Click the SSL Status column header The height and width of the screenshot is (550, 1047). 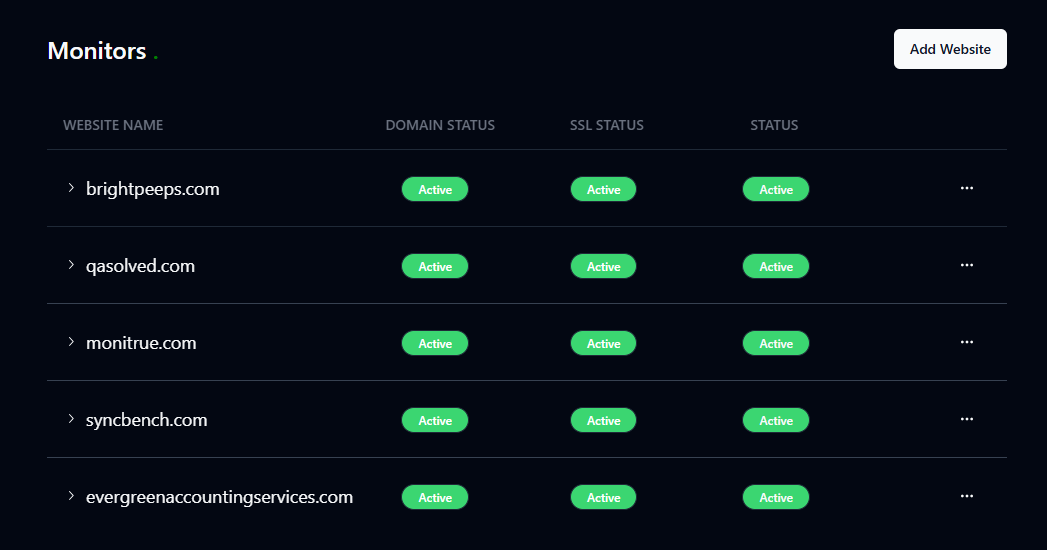607,125
